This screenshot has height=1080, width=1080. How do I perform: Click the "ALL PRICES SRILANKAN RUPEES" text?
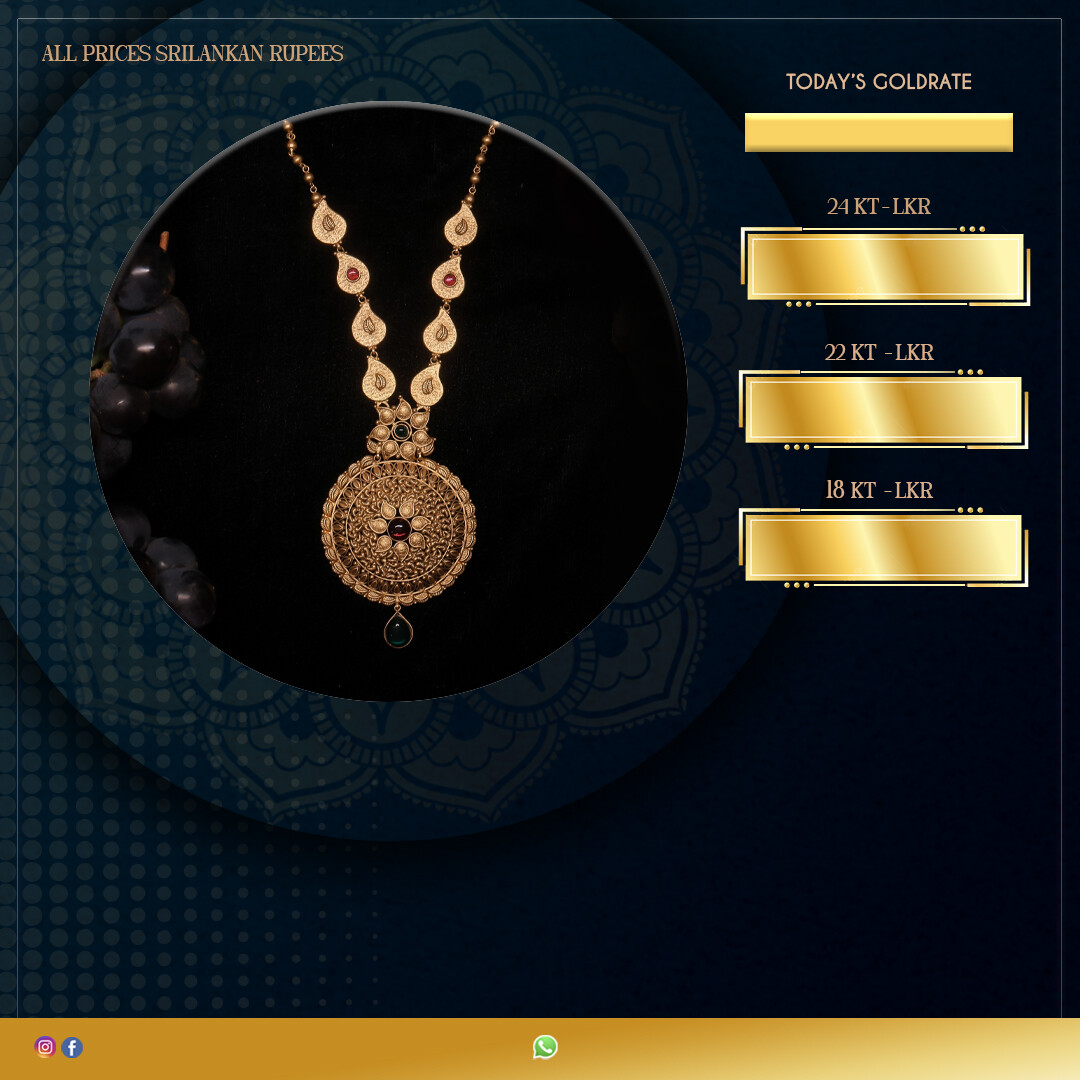coord(193,54)
